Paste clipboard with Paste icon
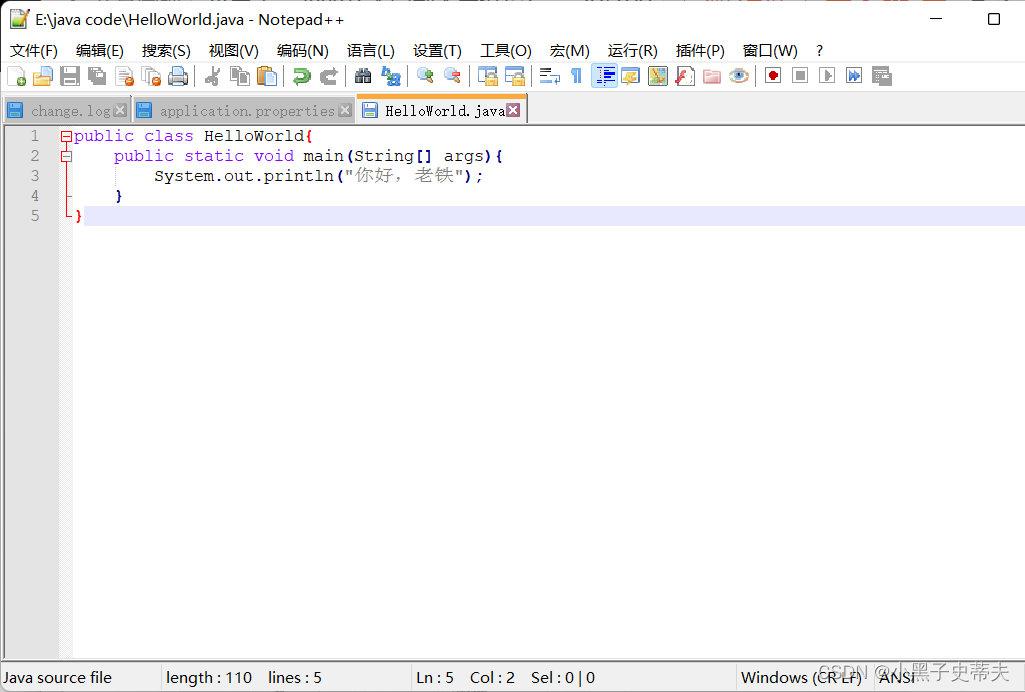 click(267, 76)
